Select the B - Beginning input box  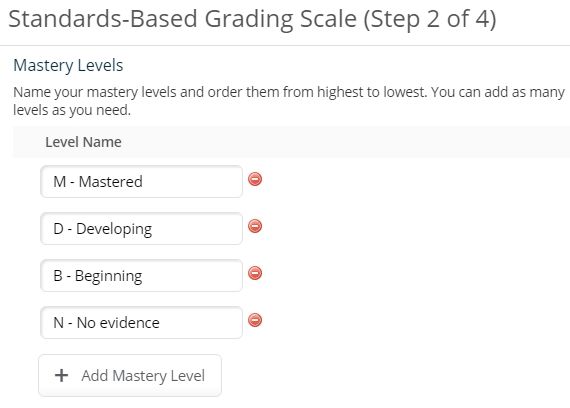coord(141,275)
